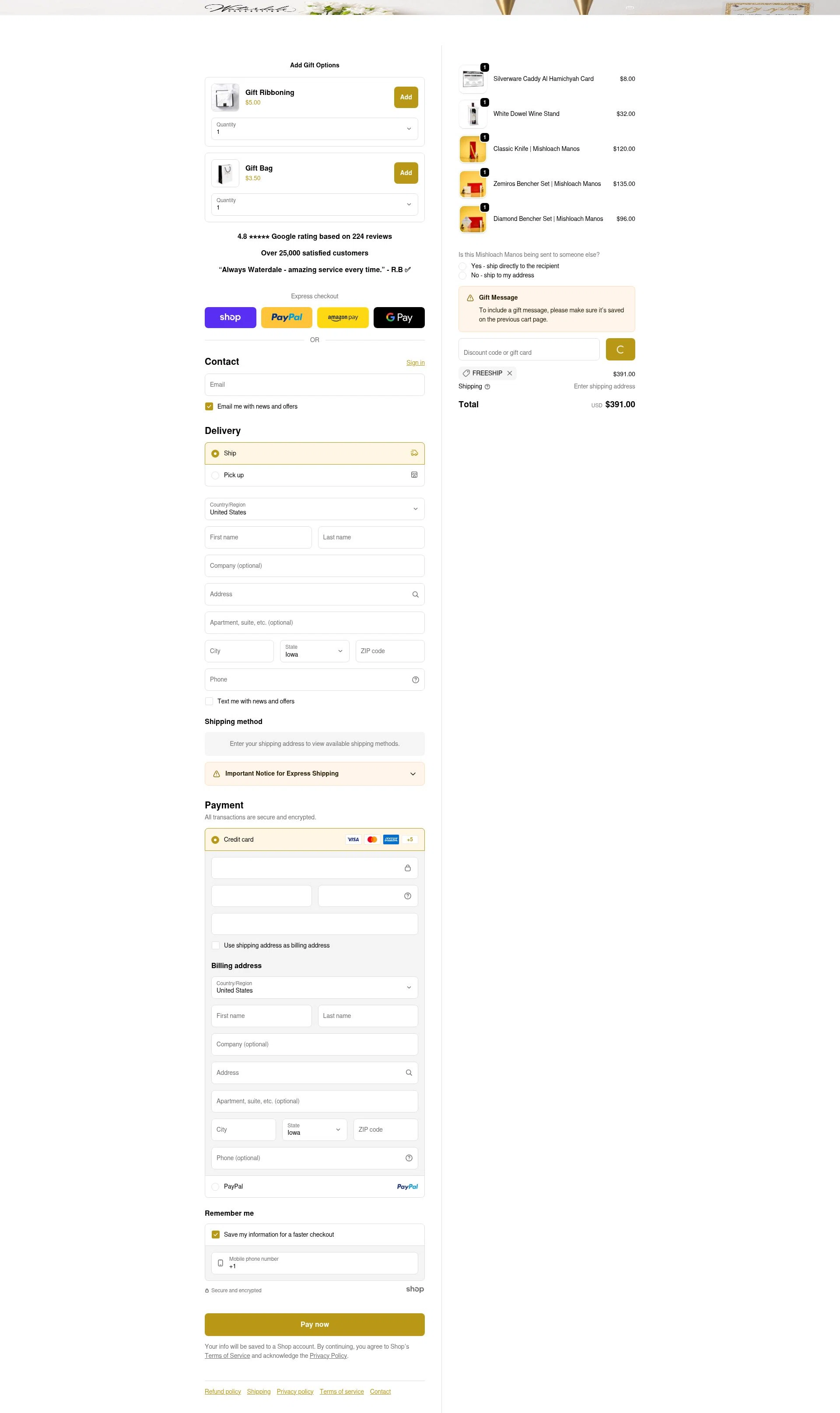The width and height of the screenshot is (840, 1413).
Task: Click the billing address search icon
Action: click(x=408, y=1072)
